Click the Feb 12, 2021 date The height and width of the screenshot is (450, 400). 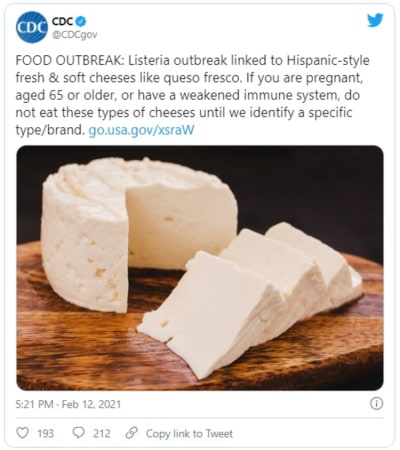(91, 404)
